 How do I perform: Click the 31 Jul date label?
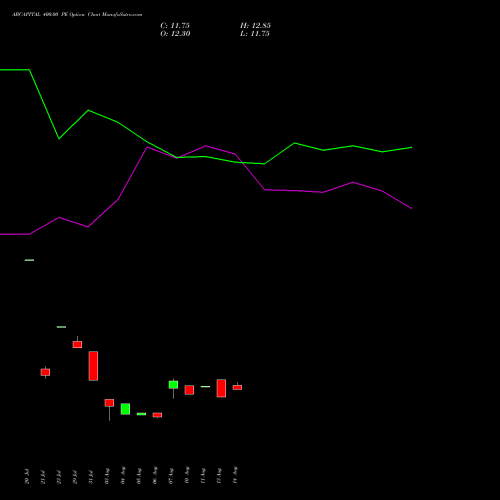tap(91, 477)
